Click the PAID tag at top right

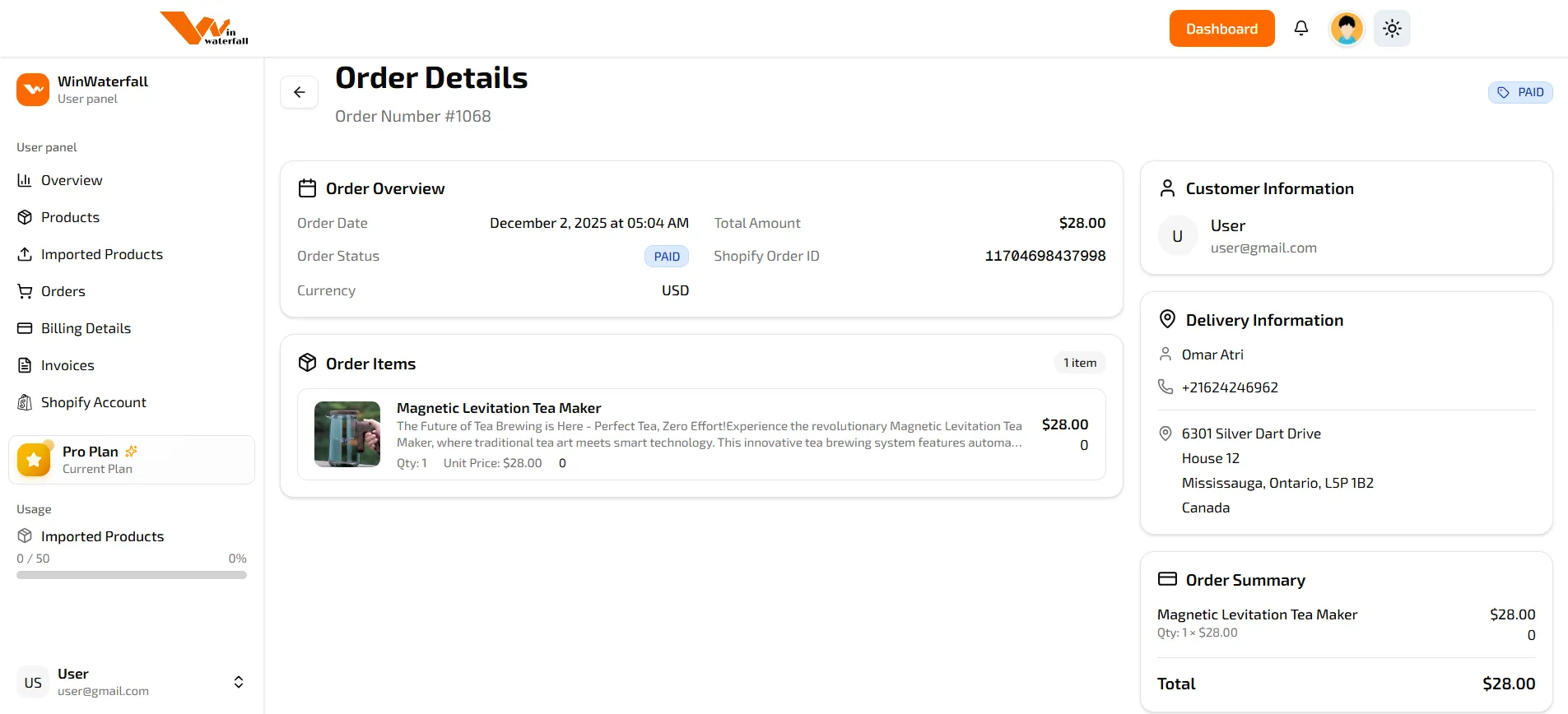(x=1519, y=92)
